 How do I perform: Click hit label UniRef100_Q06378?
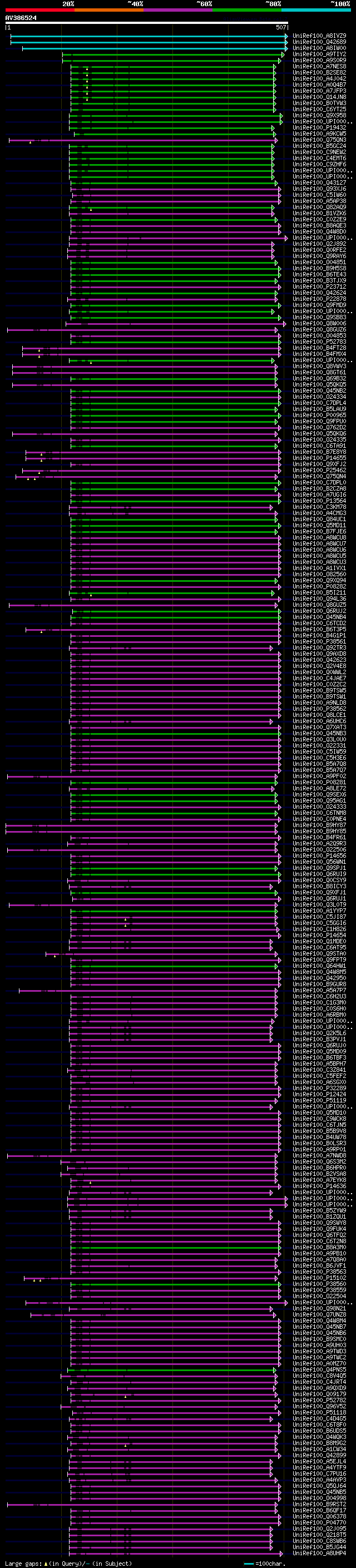click(x=319, y=1517)
